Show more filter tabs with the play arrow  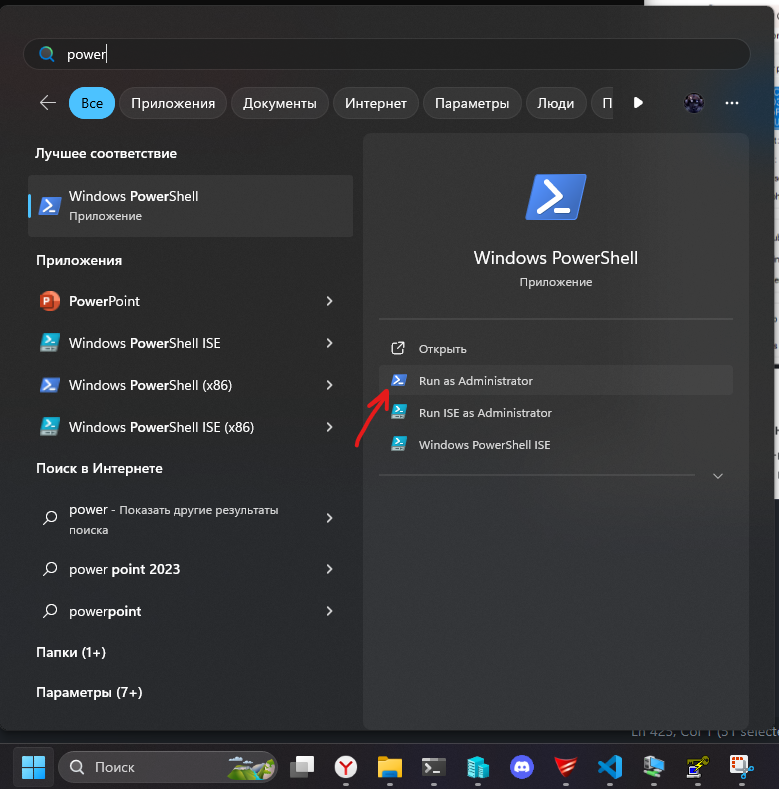(638, 103)
